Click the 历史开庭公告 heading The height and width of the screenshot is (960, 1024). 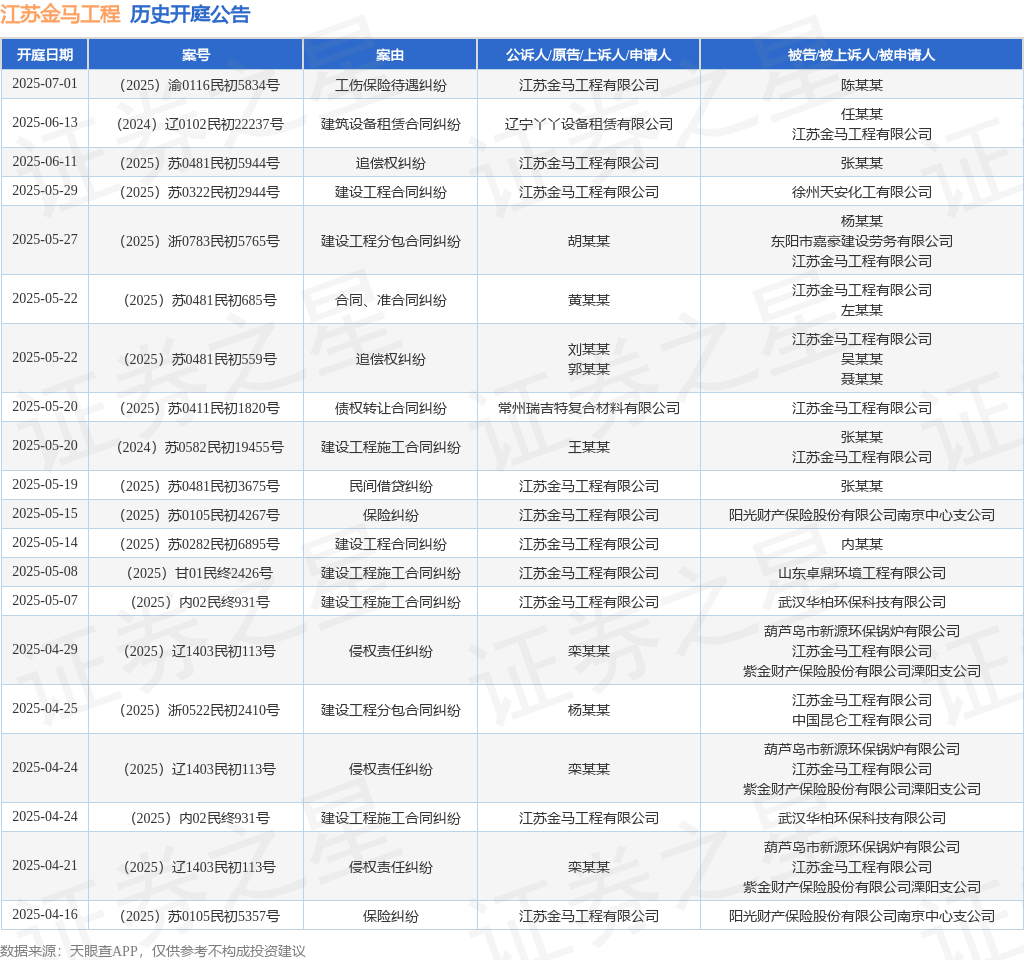pyautogui.click(x=190, y=14)
